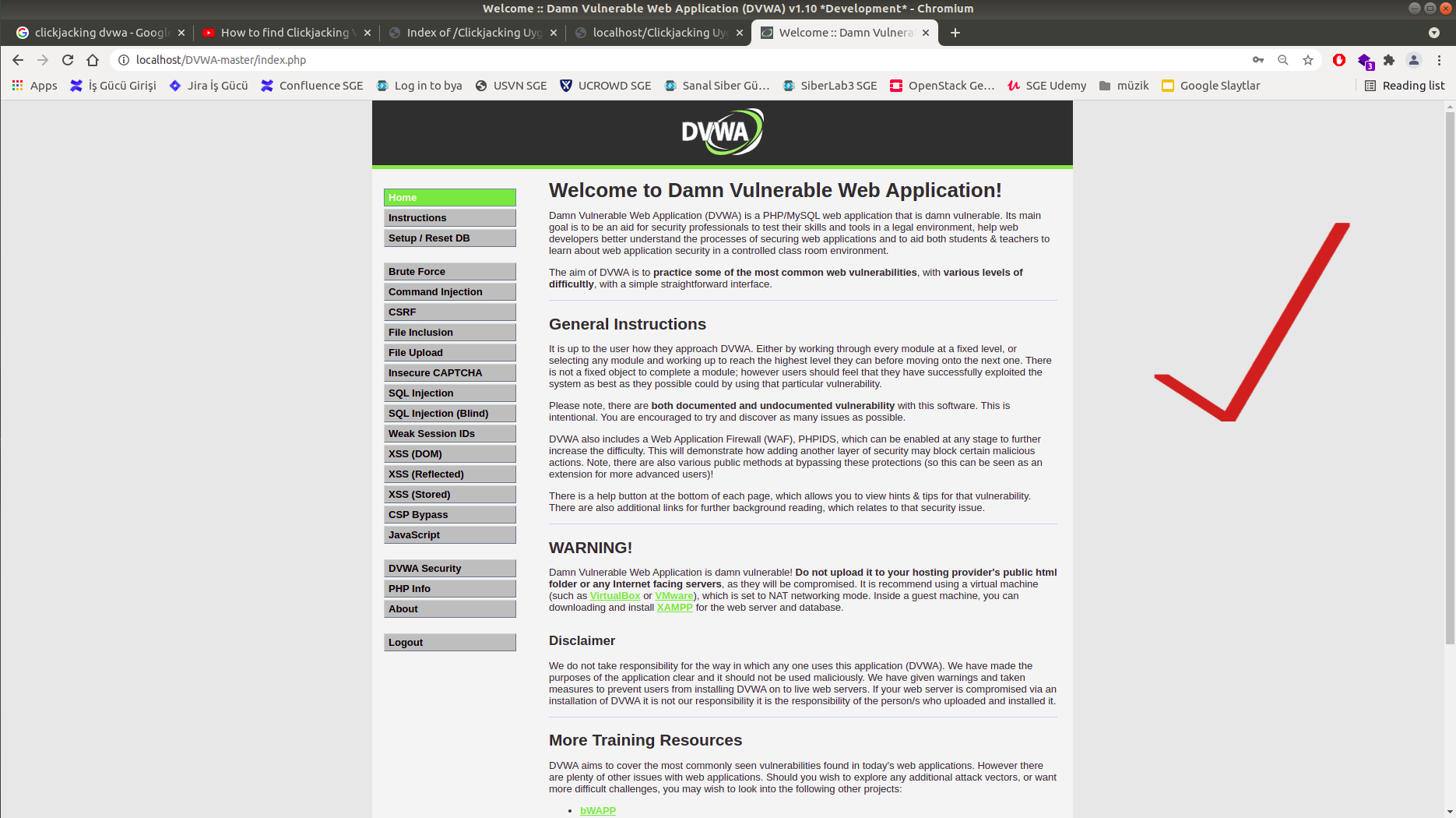This screenshot has height=818, width=1456.
Task: Close the clickjacking dvwa Google tab
Action: (181, 33)
